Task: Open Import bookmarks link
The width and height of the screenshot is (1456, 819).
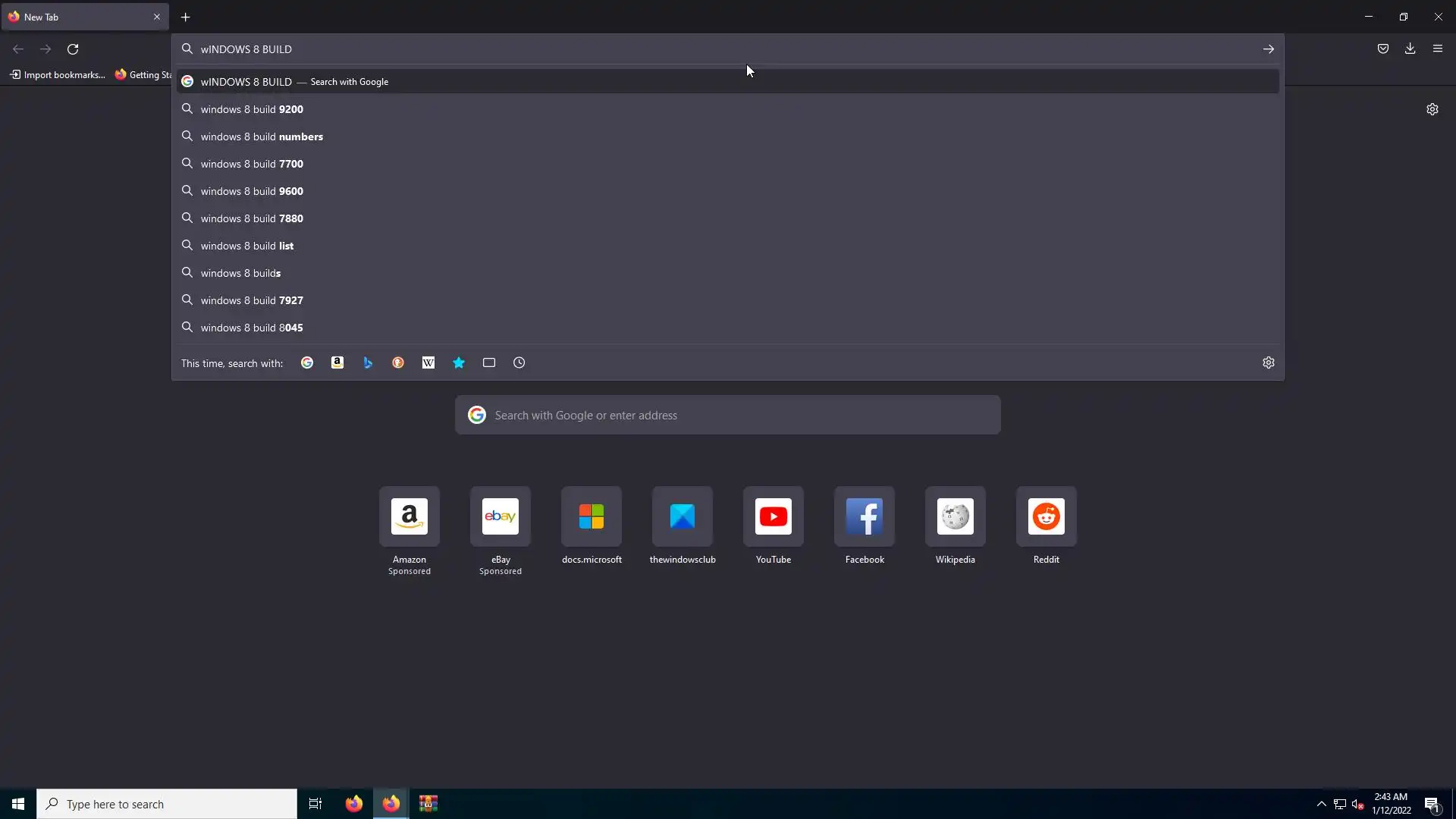Action: click(x=58, y=74)
